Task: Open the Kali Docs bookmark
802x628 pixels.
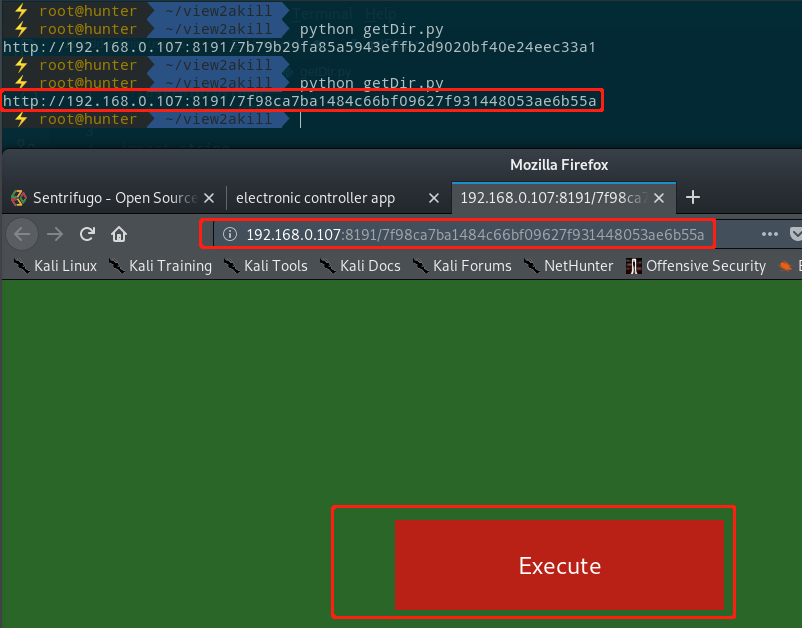Action: 360,266
